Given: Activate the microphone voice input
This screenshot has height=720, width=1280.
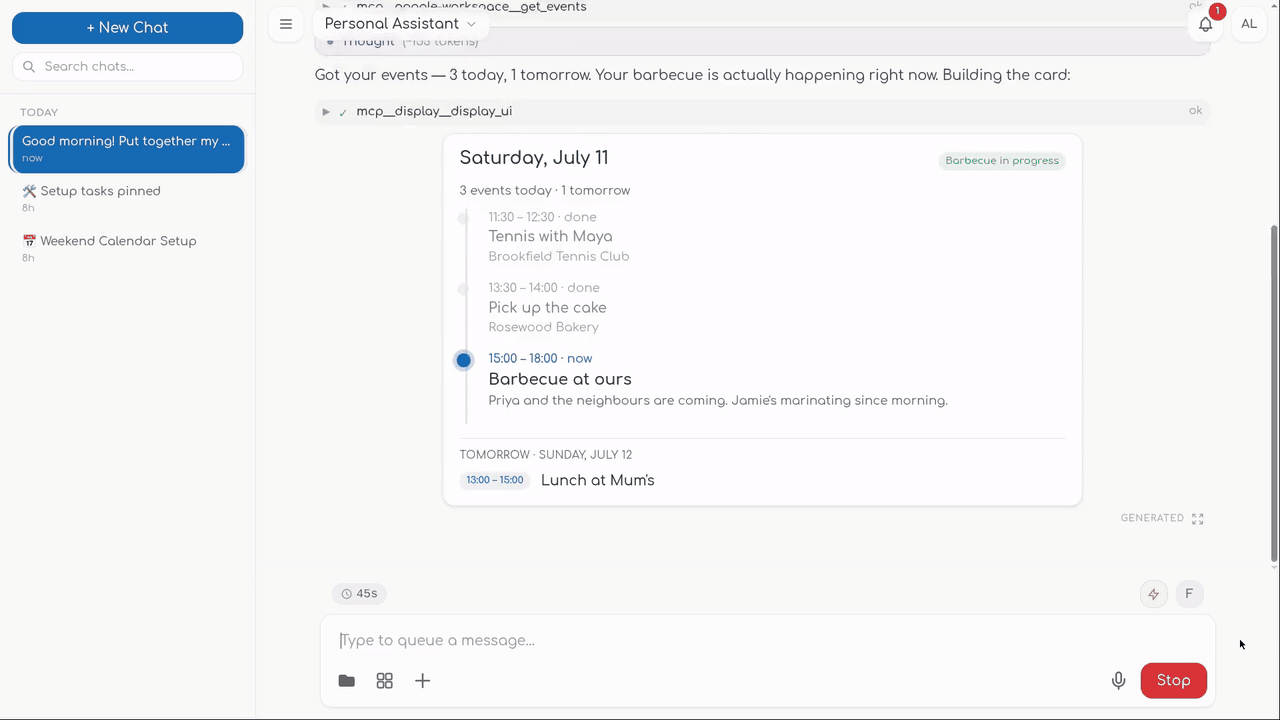Looking at the screenshot, I should point(1119,681).
